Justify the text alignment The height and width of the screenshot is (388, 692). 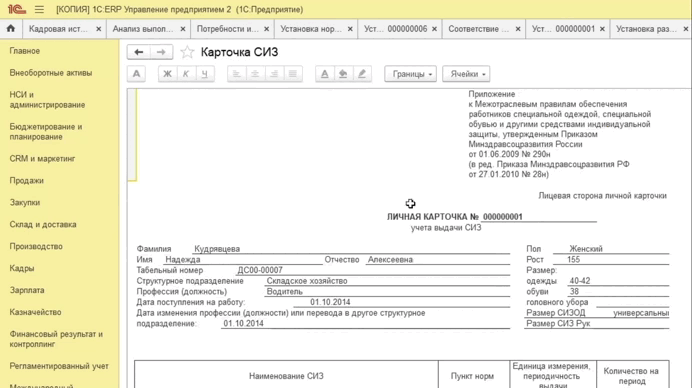coord(293,74)
